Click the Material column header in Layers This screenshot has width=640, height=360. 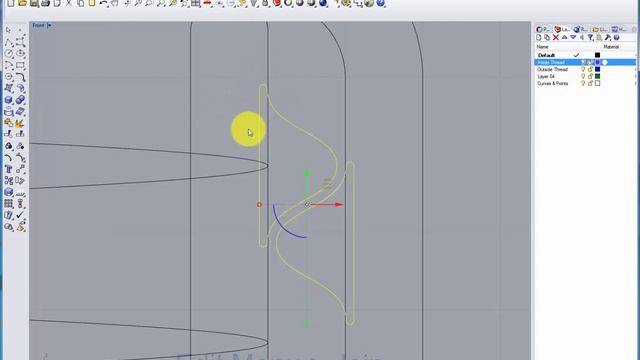click(x=611, y=47)
